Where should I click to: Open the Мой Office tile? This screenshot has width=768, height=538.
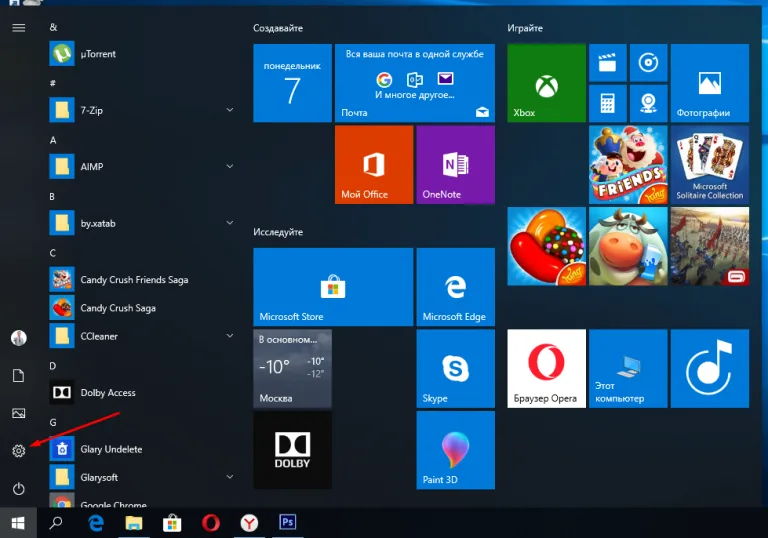point(374,165)
